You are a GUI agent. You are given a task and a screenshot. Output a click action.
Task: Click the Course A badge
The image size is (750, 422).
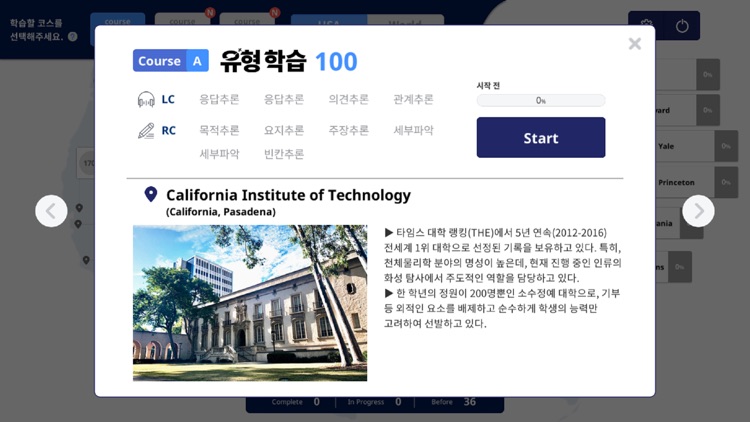click(171, 61)
